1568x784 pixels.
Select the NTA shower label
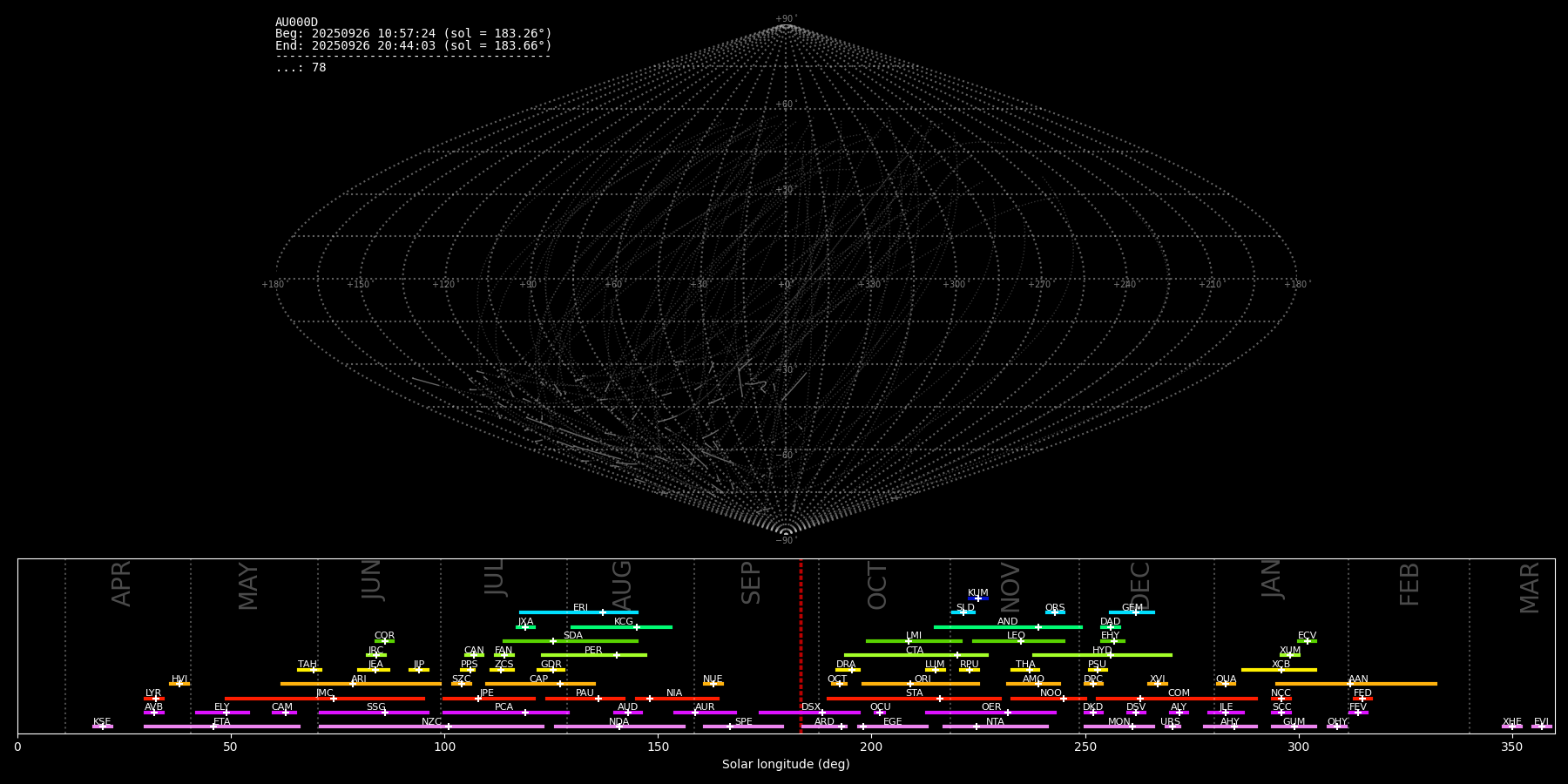995,722
